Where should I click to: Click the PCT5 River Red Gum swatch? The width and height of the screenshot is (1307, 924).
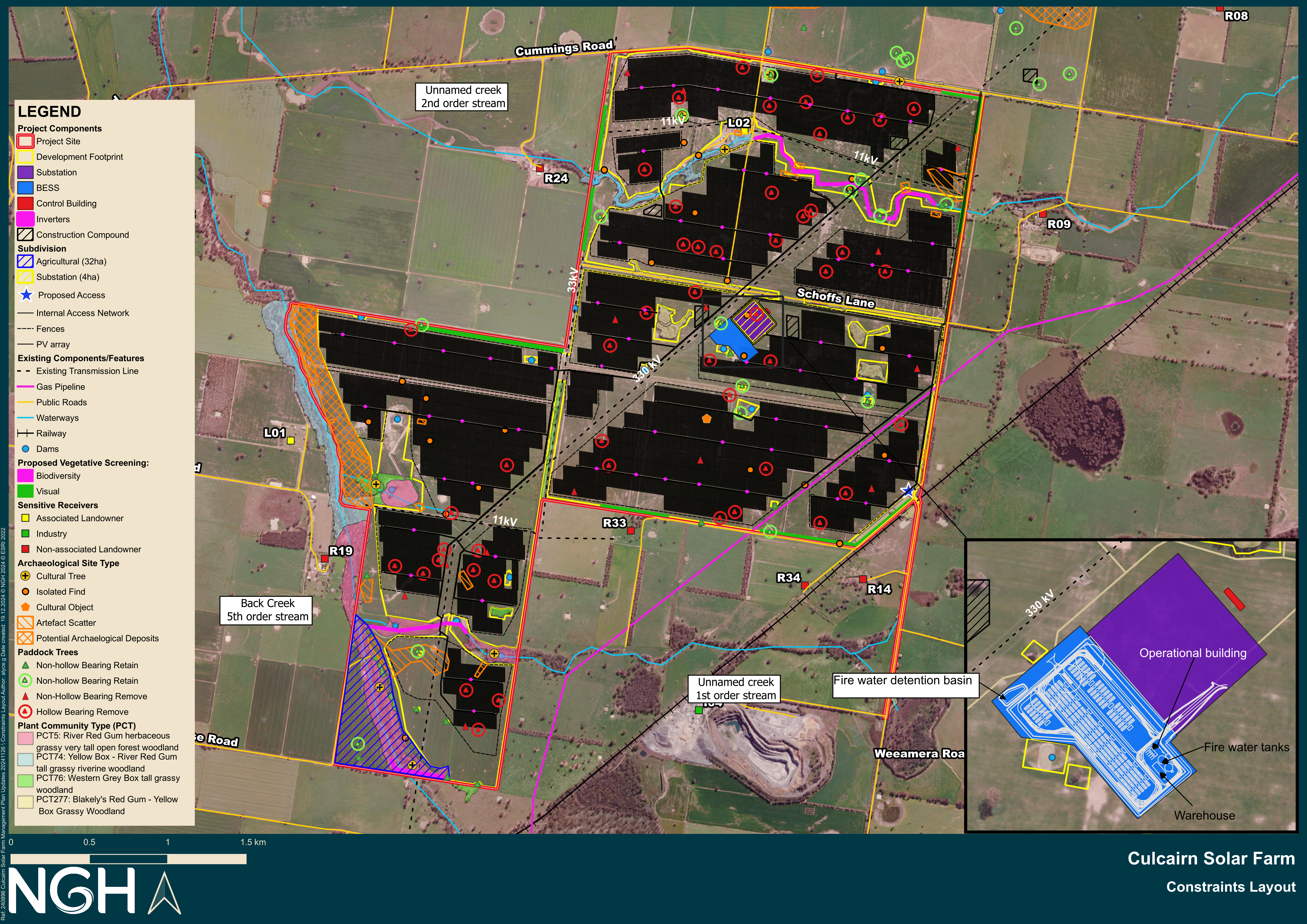[25, 739]
